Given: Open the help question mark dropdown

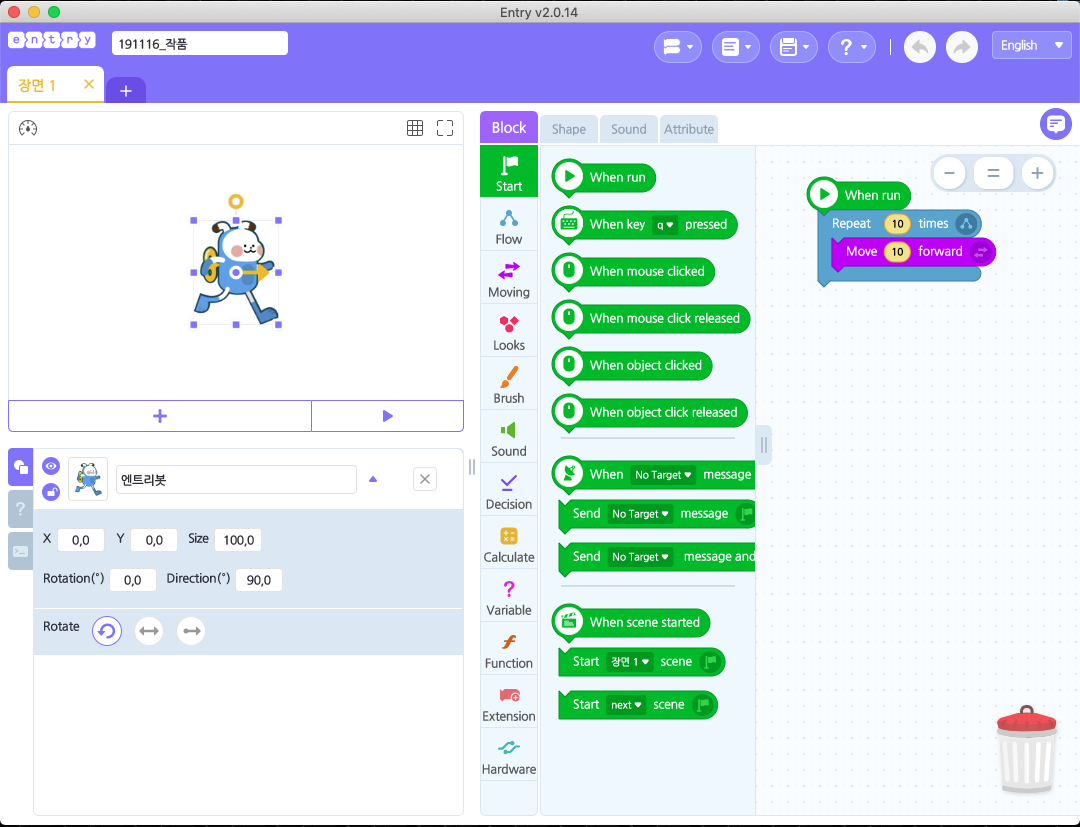Looking at the screenshot, I should tap(851, 47).
